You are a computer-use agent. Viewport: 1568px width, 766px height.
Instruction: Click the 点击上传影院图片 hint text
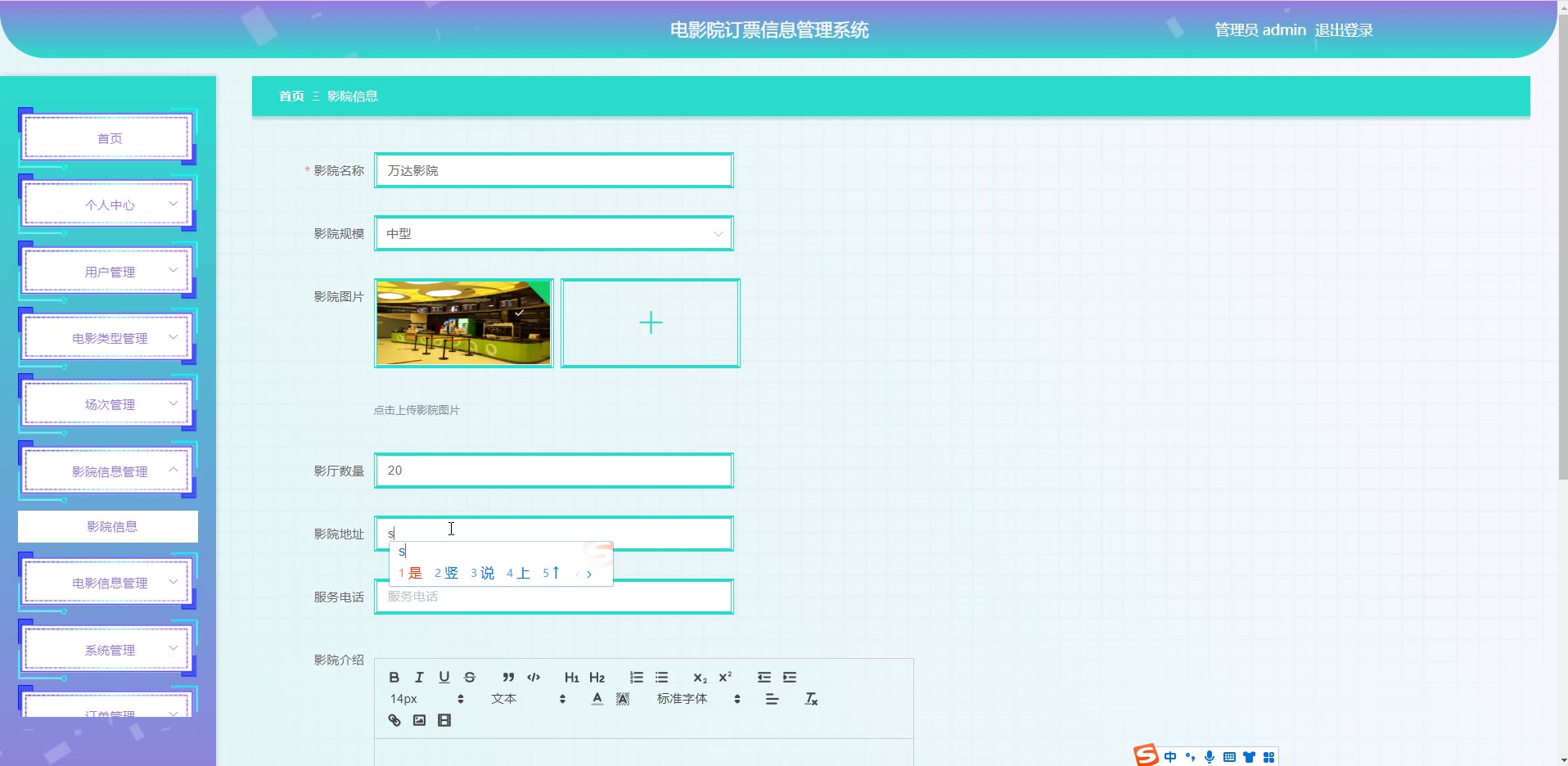tap(417, 410)
